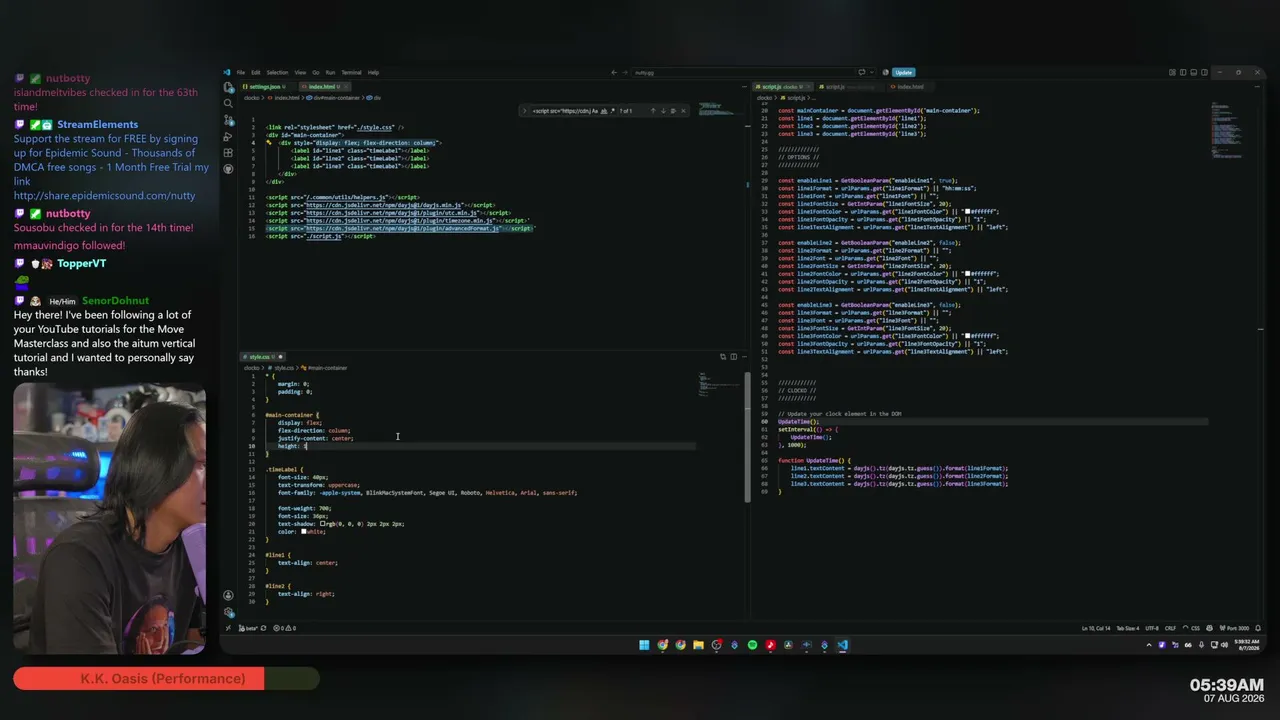This screenshot has height=720, width=1280.
Task: Open the Manage gear in the activity bar
Action: (x=229, y=612)
